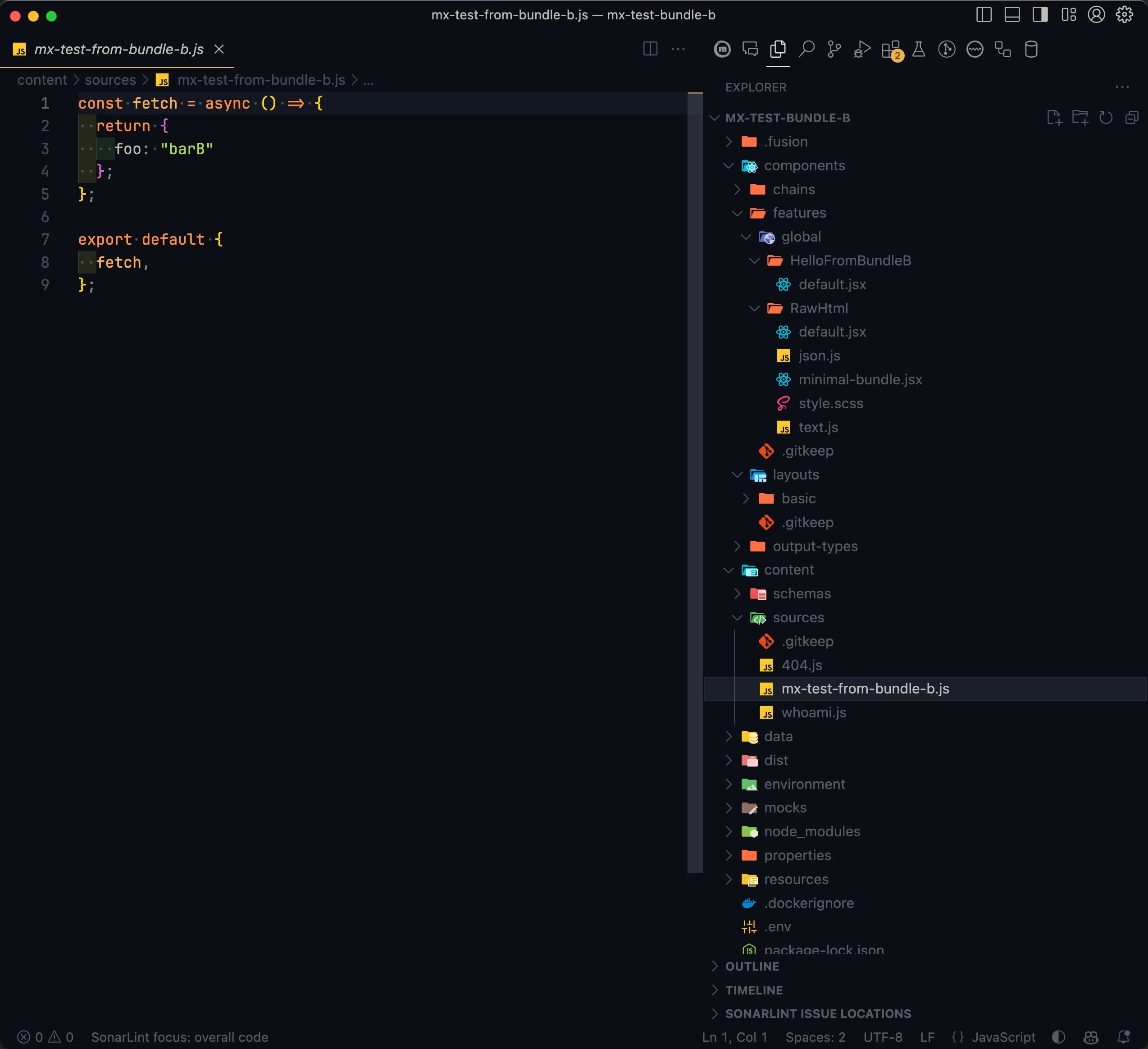Open minimal-bundle.jsx file
The height and width of the screenshot is (1049, 1148).
[x=925, y=379]
